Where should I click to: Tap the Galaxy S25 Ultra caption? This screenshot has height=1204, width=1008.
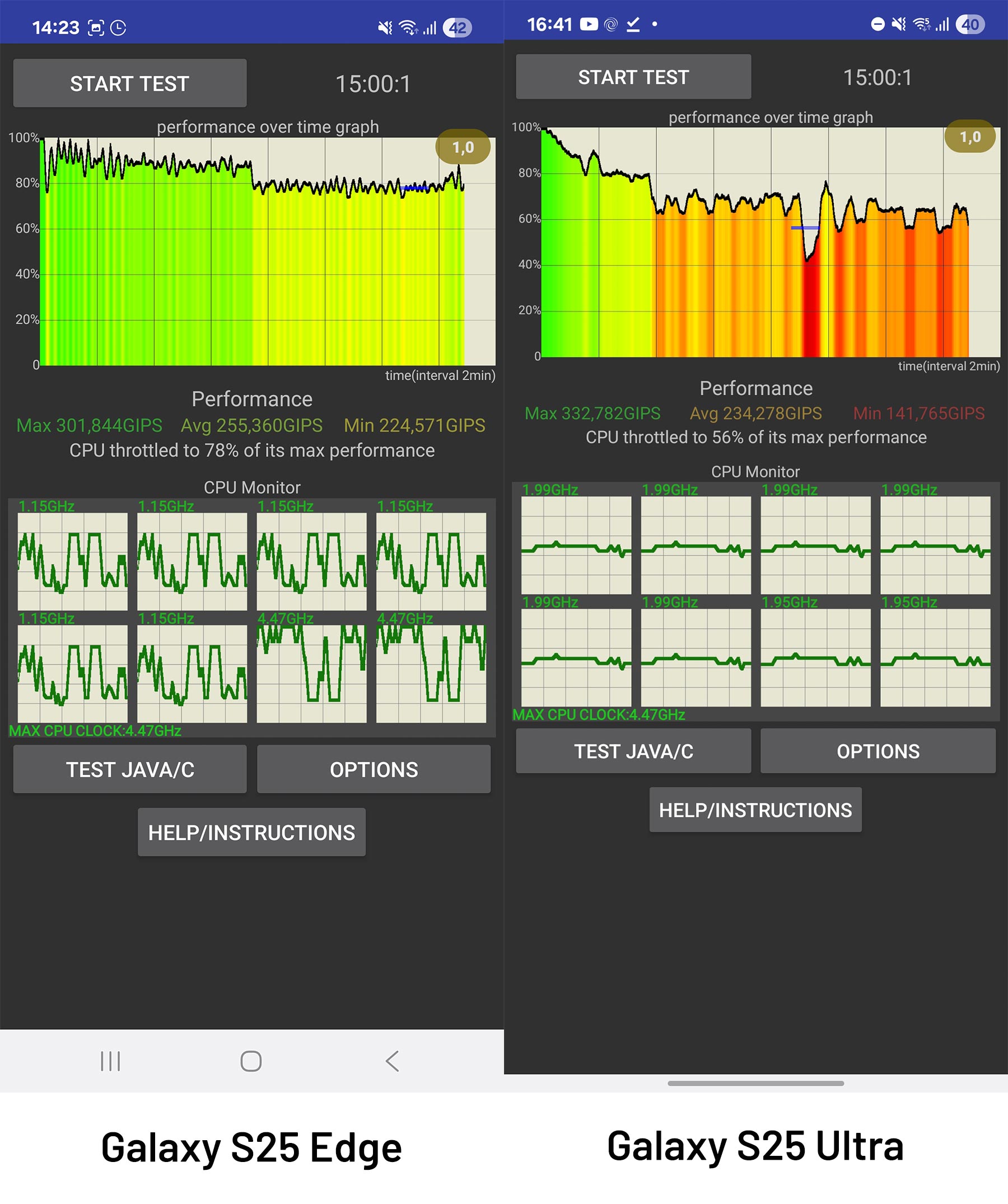pos(755,1146)
